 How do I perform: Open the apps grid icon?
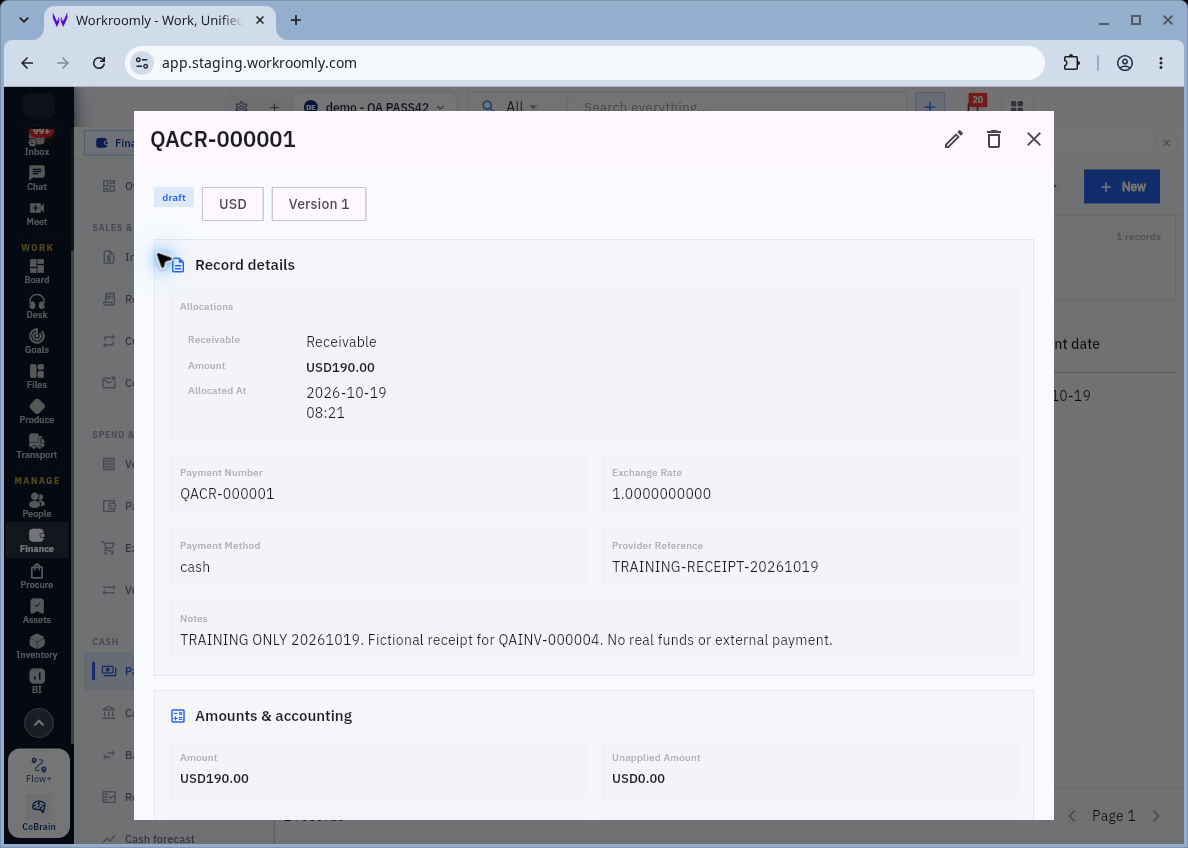click(1017, 106)
